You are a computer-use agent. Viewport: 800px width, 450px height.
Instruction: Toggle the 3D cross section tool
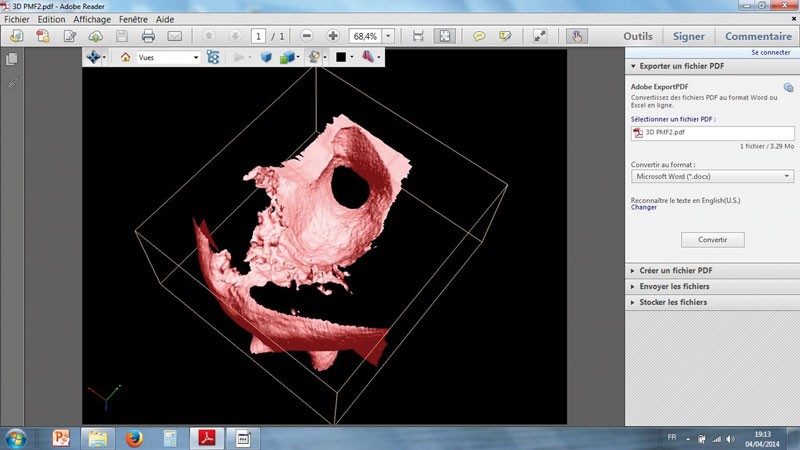367,57
